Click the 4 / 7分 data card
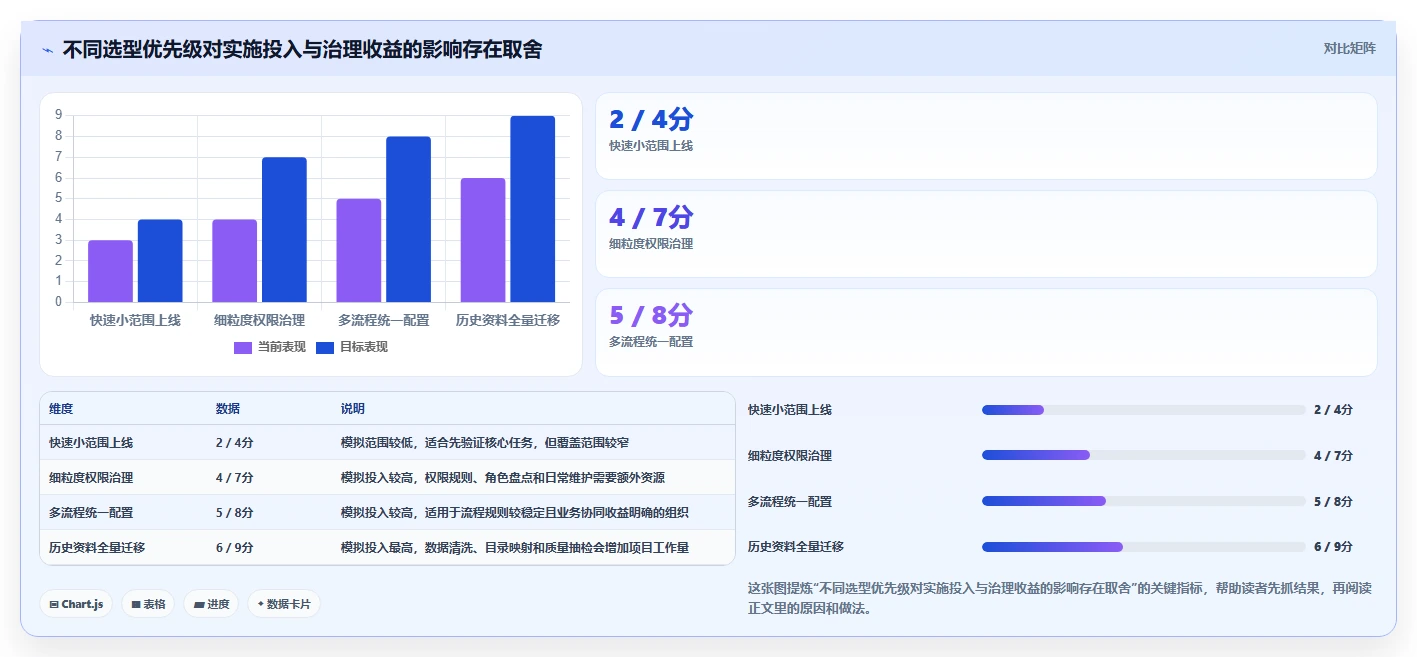 coord(986,234)
